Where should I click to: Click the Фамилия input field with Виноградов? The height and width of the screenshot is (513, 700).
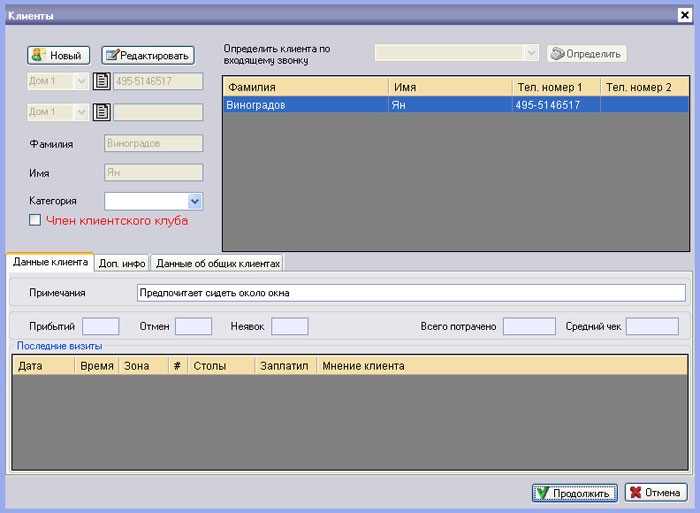click(x=154, y=143)
